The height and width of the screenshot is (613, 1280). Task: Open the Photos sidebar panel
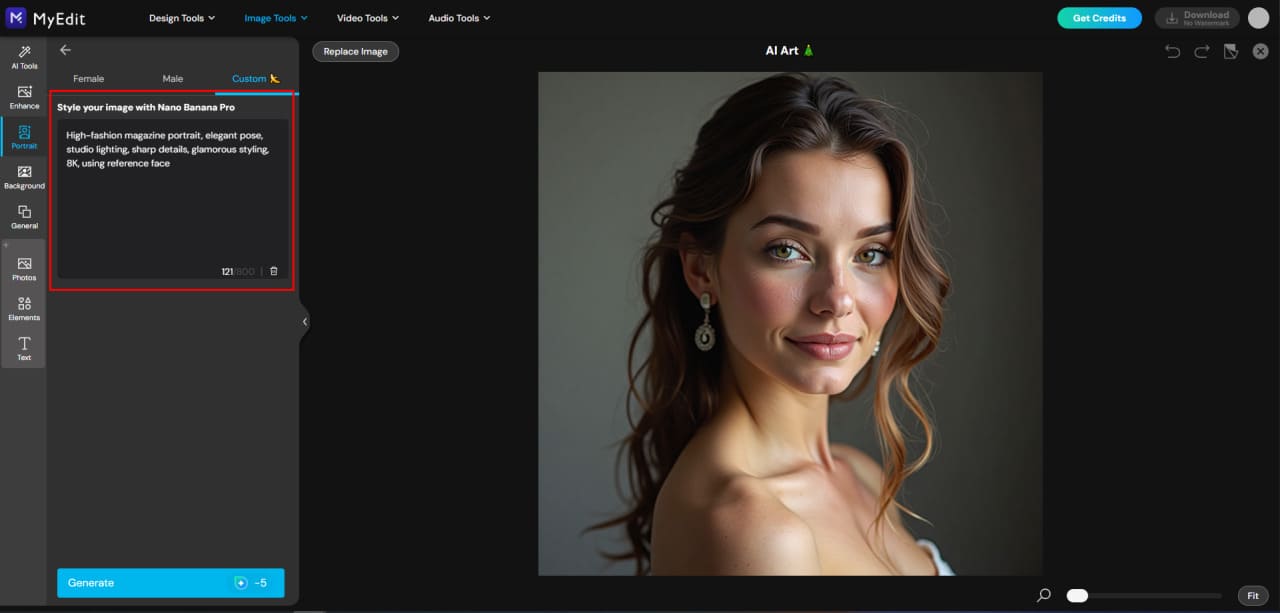click(x=24, y=268)
